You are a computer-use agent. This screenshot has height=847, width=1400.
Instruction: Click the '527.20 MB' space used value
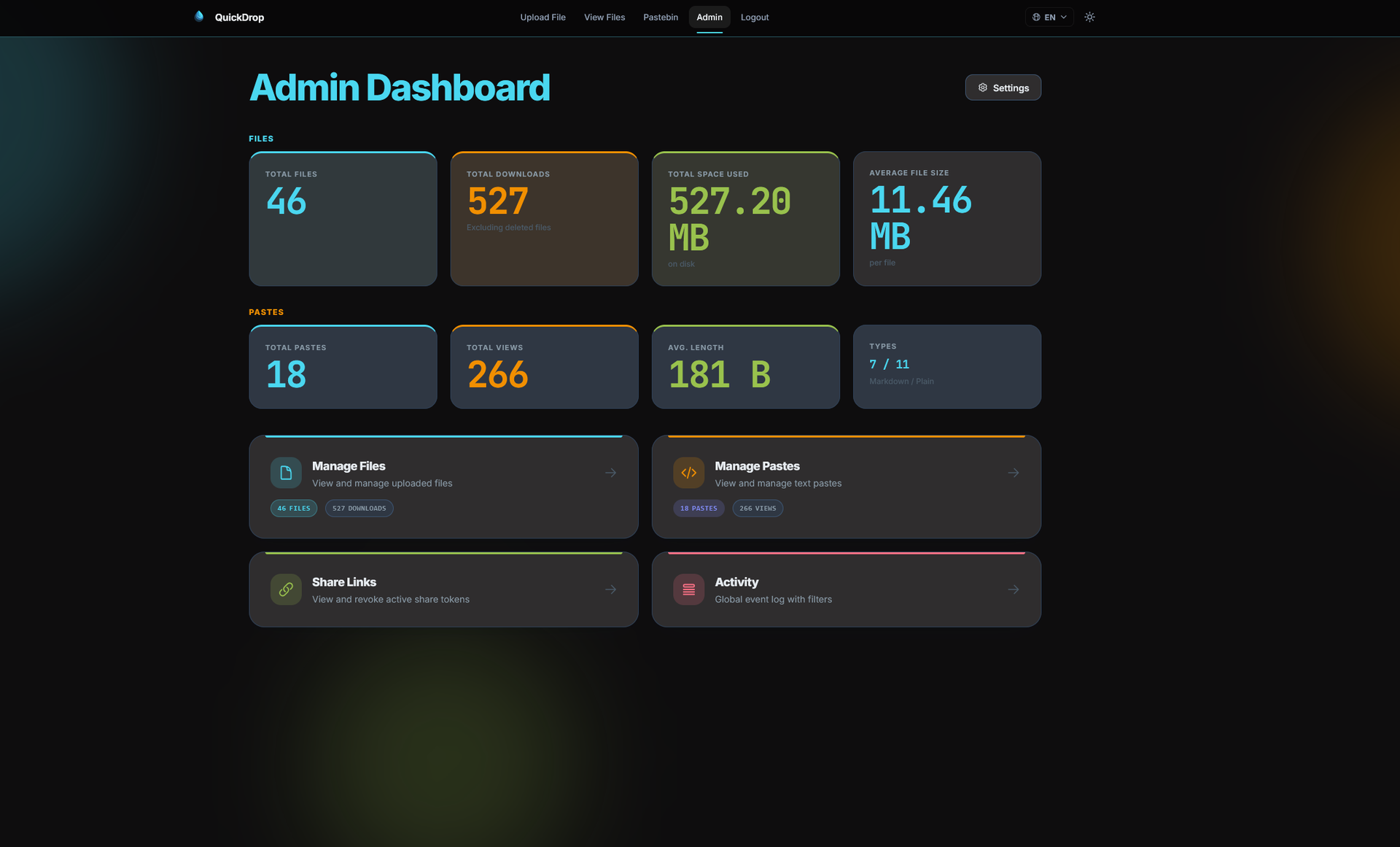729,220
